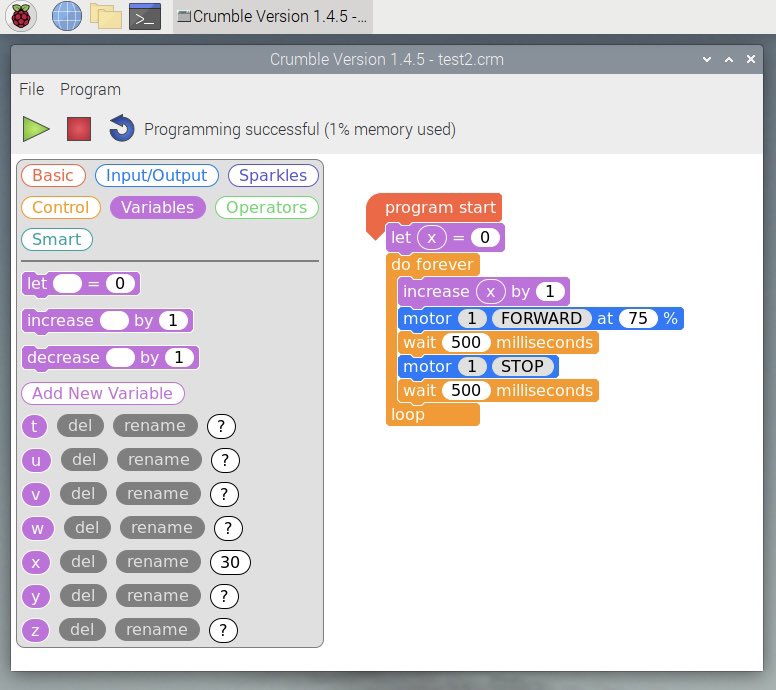
Task: Rename variable x
Action: pyautogui.click(x=158, y=562)
